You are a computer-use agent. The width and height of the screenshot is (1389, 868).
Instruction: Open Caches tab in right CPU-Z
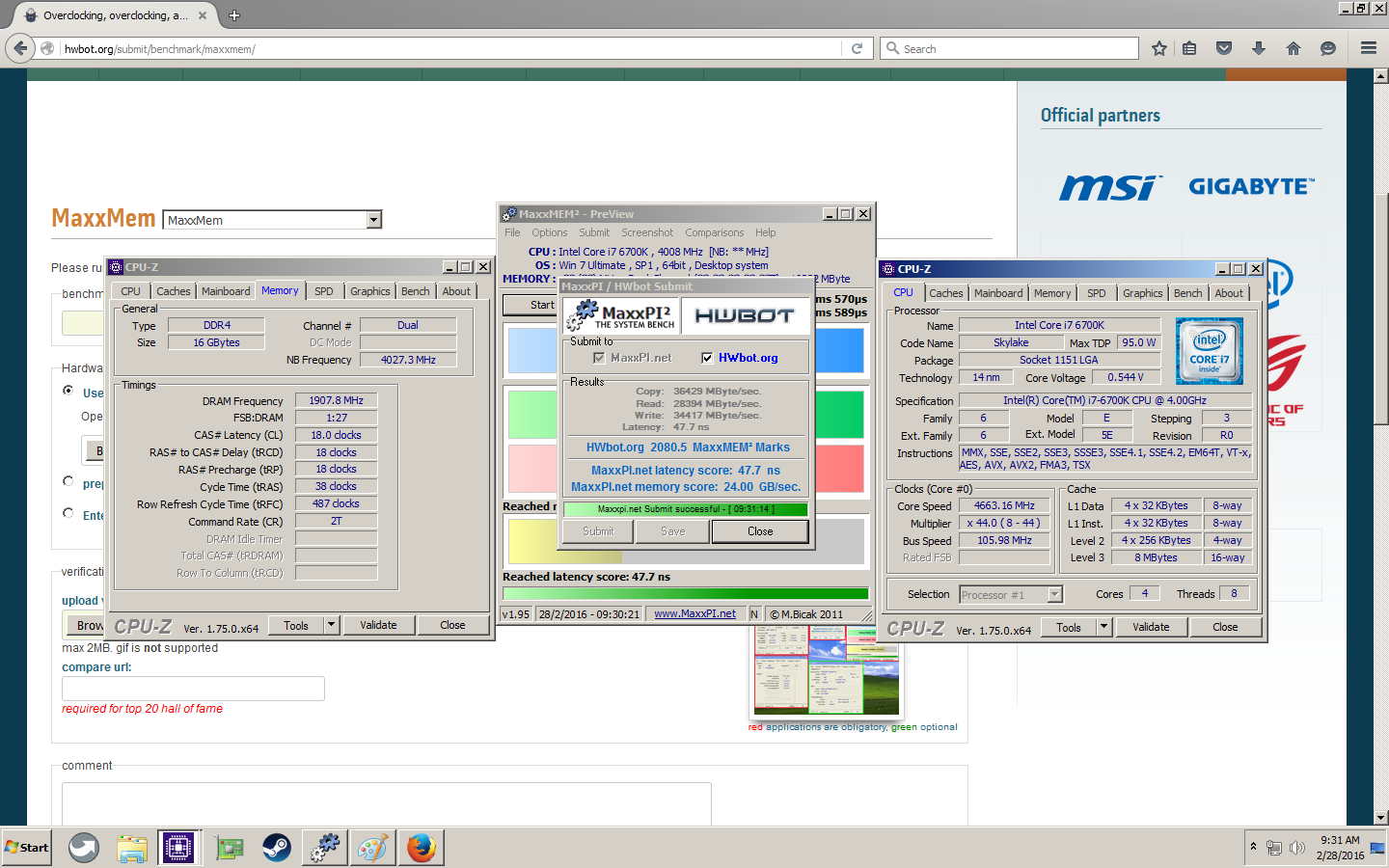click(x=946, y=293)
